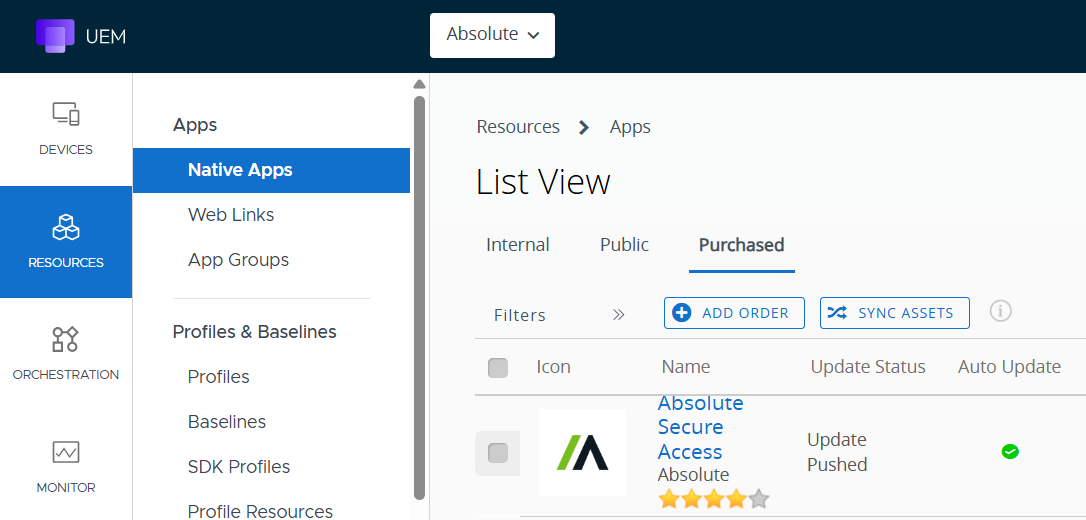This screenshot has height=520, width=1086.
Task: Click the Icon column header
Action: (553, 367)
